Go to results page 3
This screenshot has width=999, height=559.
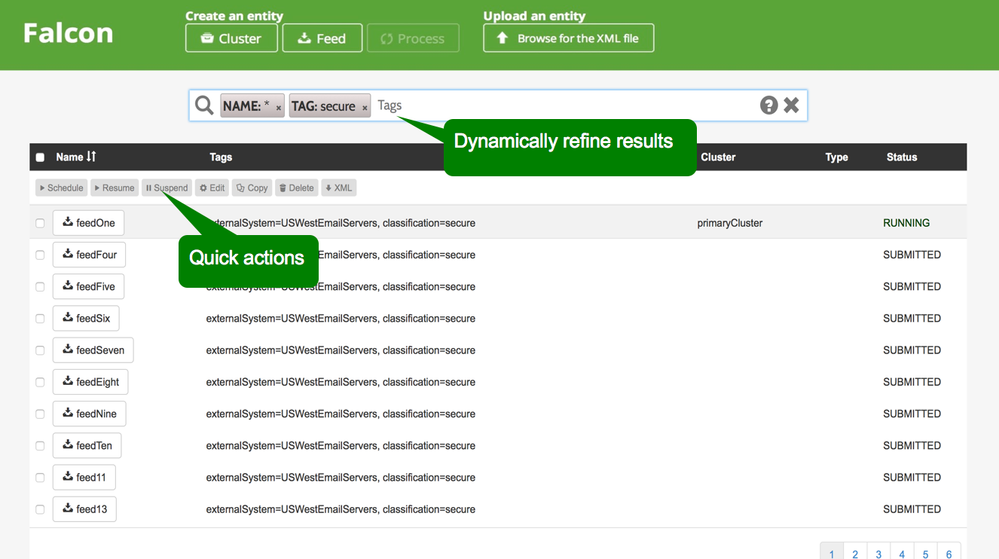pyautogui.click(x=879, y=553)
